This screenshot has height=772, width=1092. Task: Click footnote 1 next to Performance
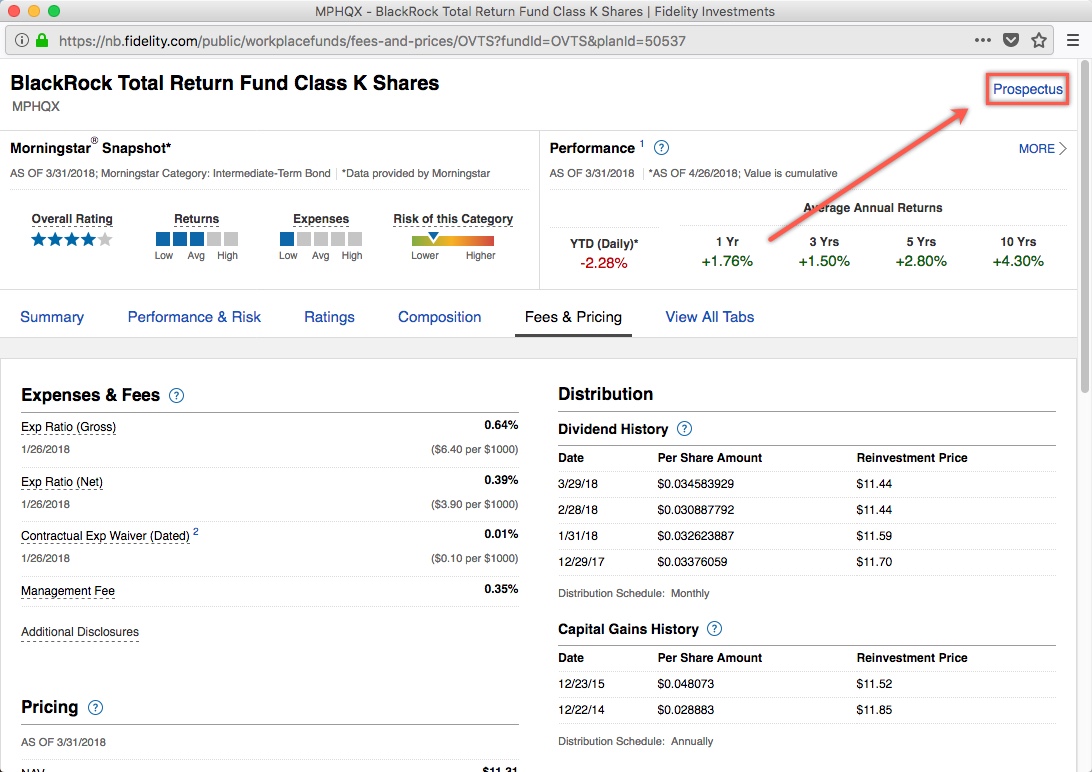[x=642, y=143]
